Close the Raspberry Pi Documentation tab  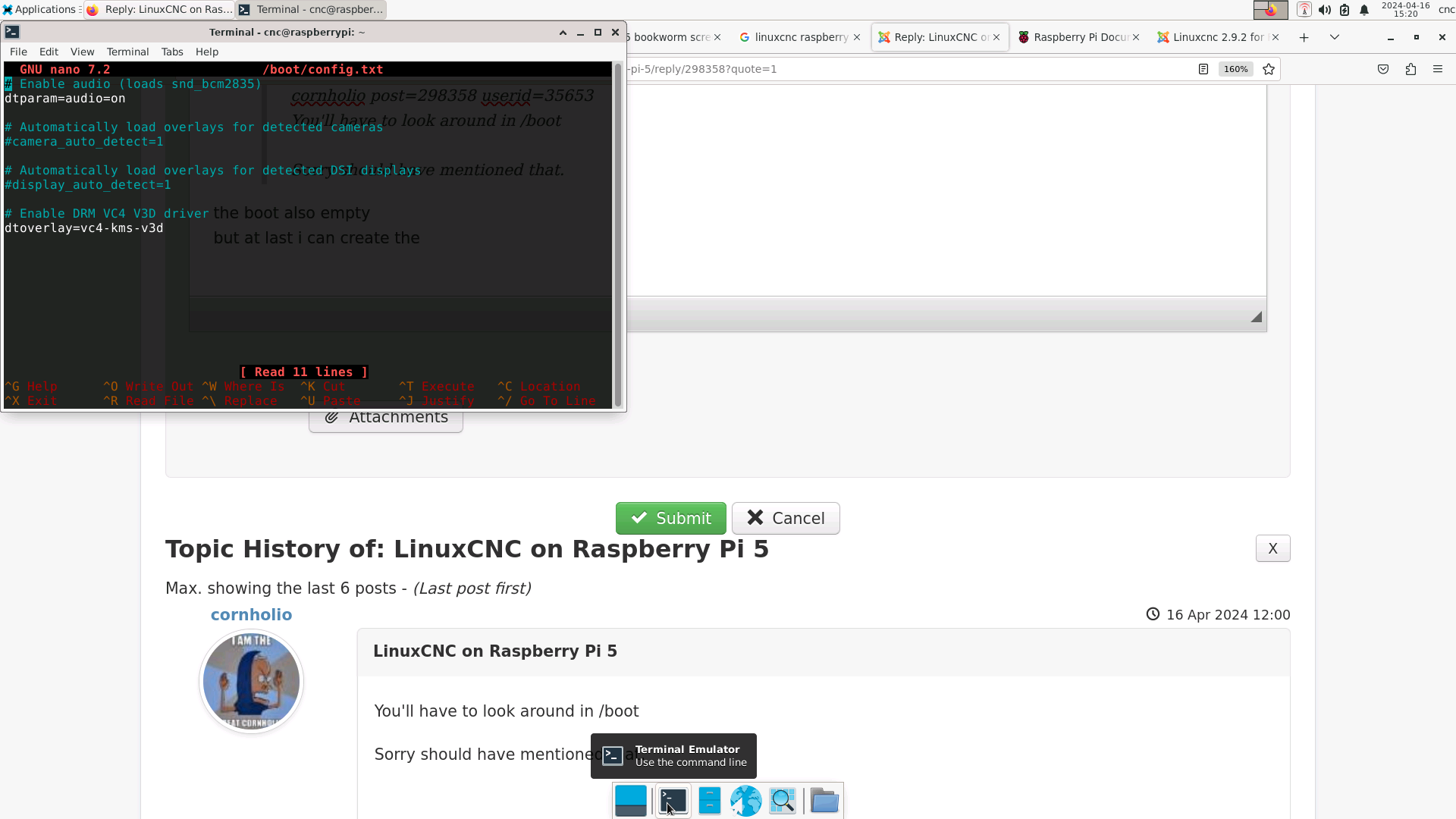[1136, 37]
